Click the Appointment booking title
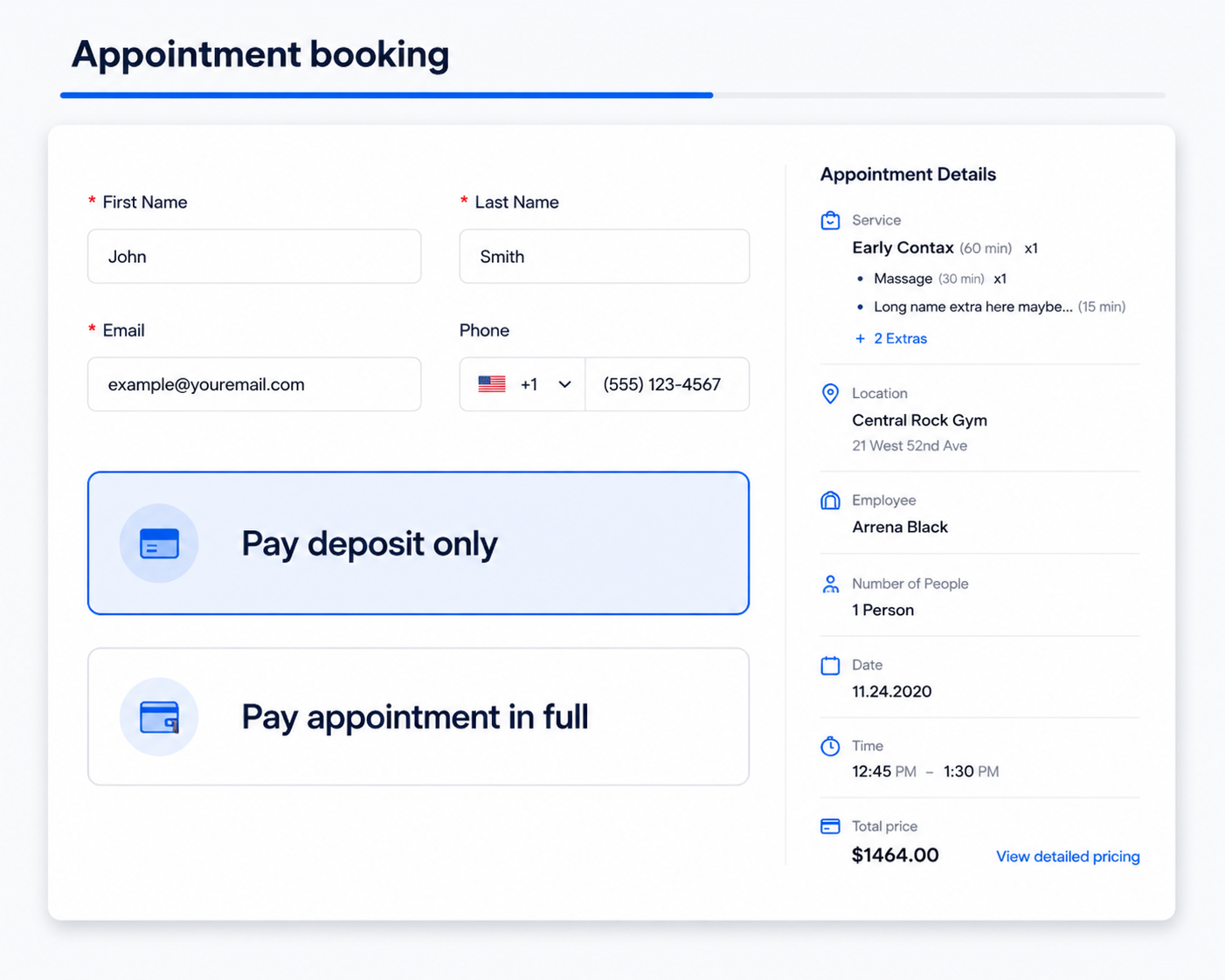 pos(260,54)
